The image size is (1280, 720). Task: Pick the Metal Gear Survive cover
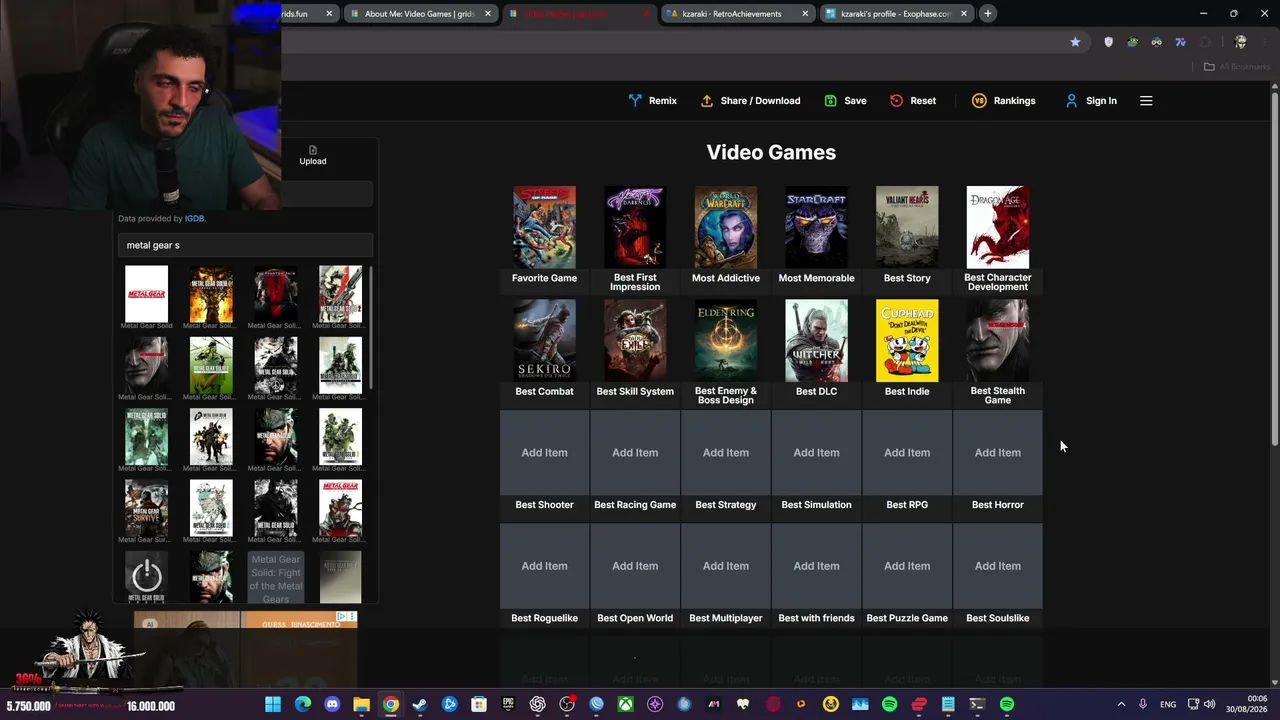146,508
